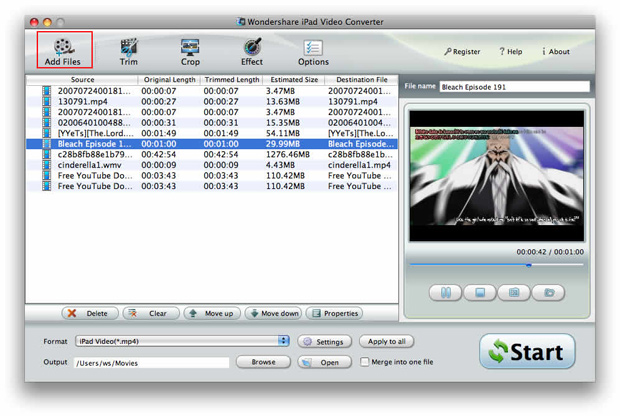Expand the Format dropdown list
The image size is (620, 416).
coord(284,341)
